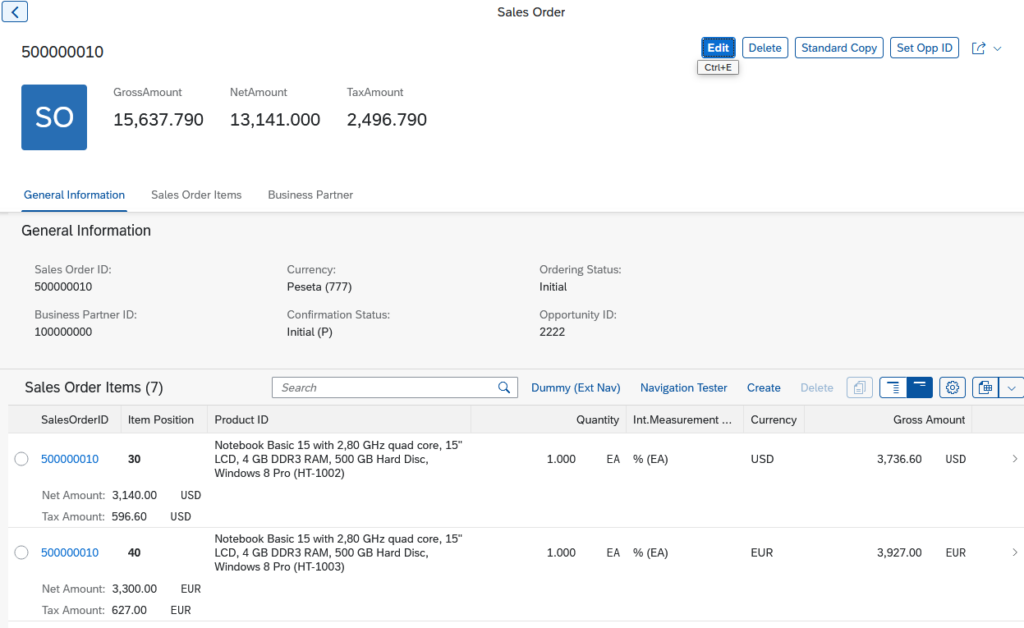Switch to Sales Order Items tab
Viewport: 1024px width, 628px height.
pos(196,195)
